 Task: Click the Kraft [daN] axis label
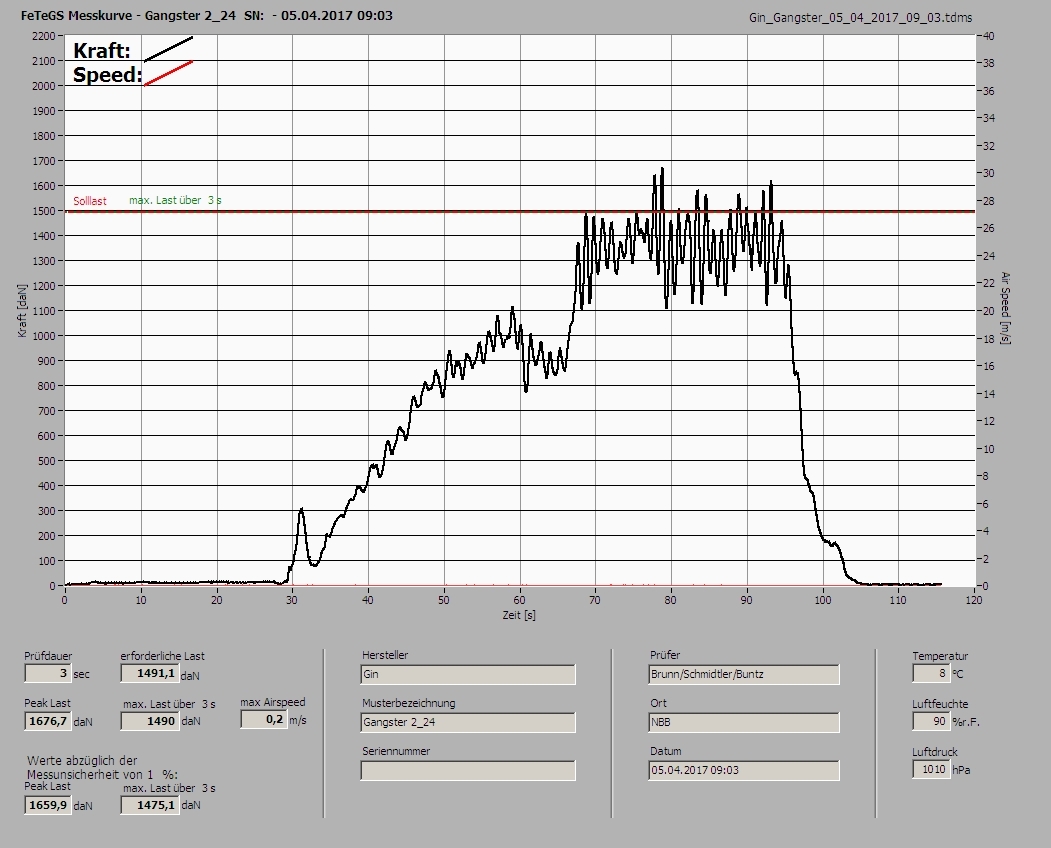pos(22,310)
